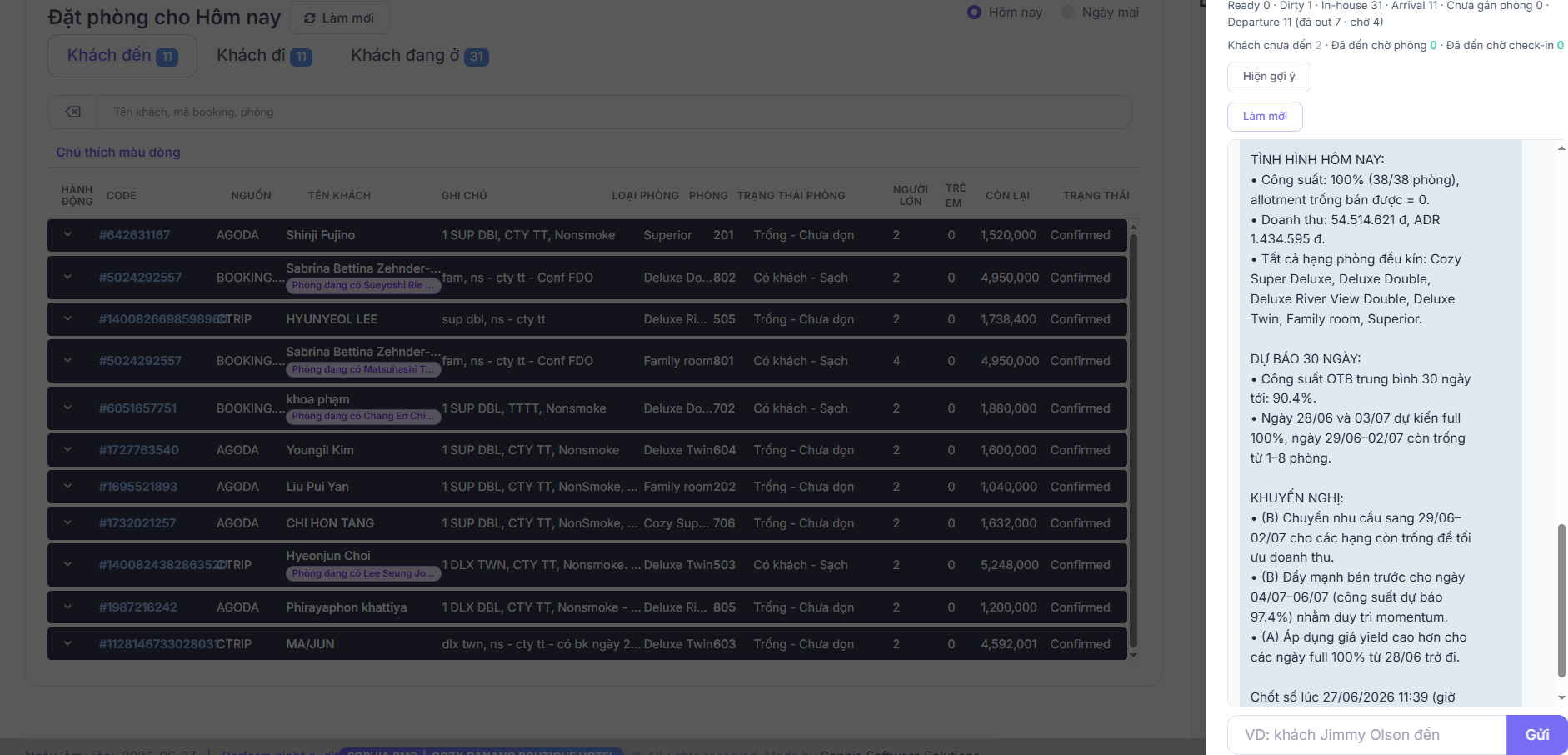Image resolution: width=1568 pixels, height=755 pixels.
Task: Click the Gửi send button
Action: 1537,735
